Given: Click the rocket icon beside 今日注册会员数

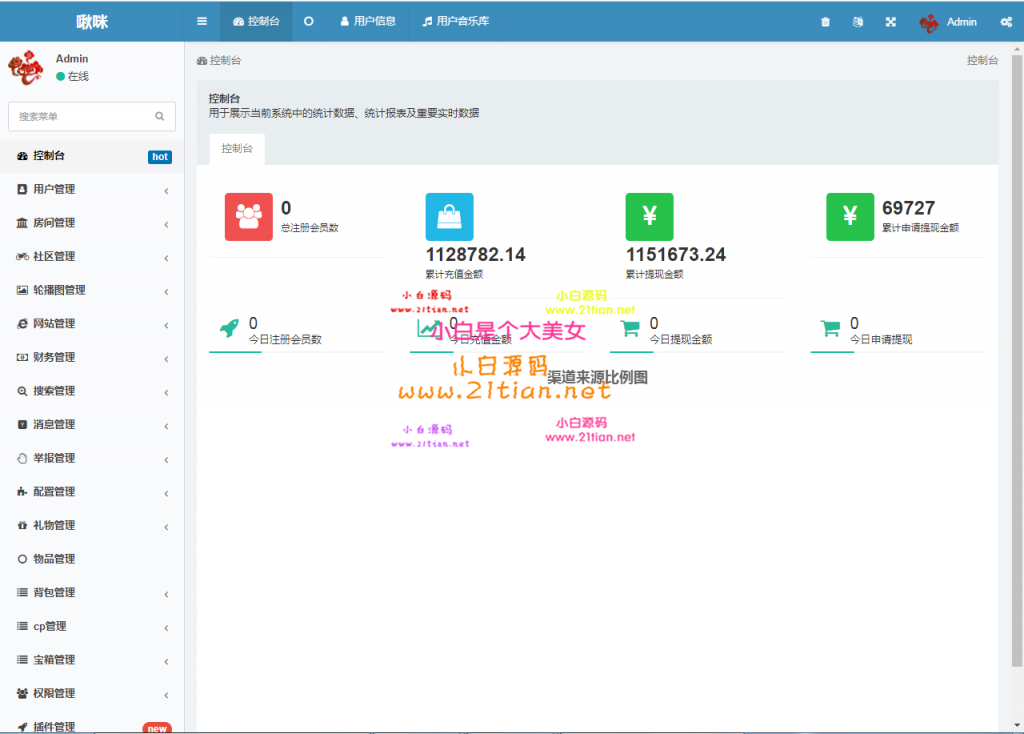Looking at the screenshot, I should (229, 328).
